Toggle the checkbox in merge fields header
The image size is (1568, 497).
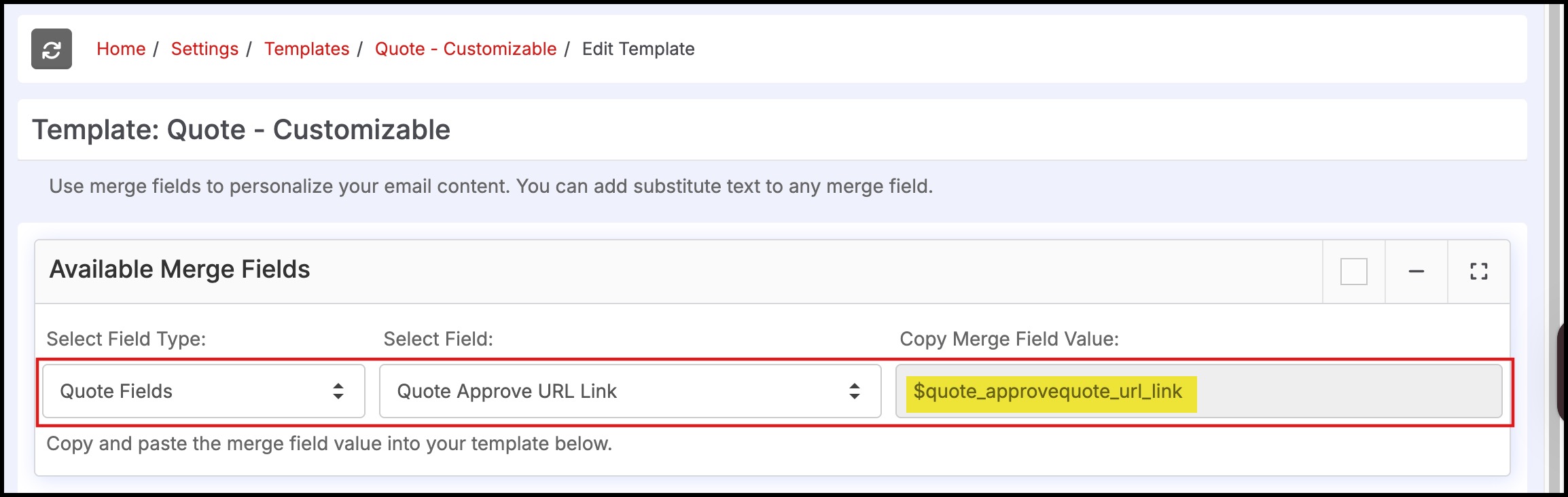pyautogui.click(x=1354, y=272)
